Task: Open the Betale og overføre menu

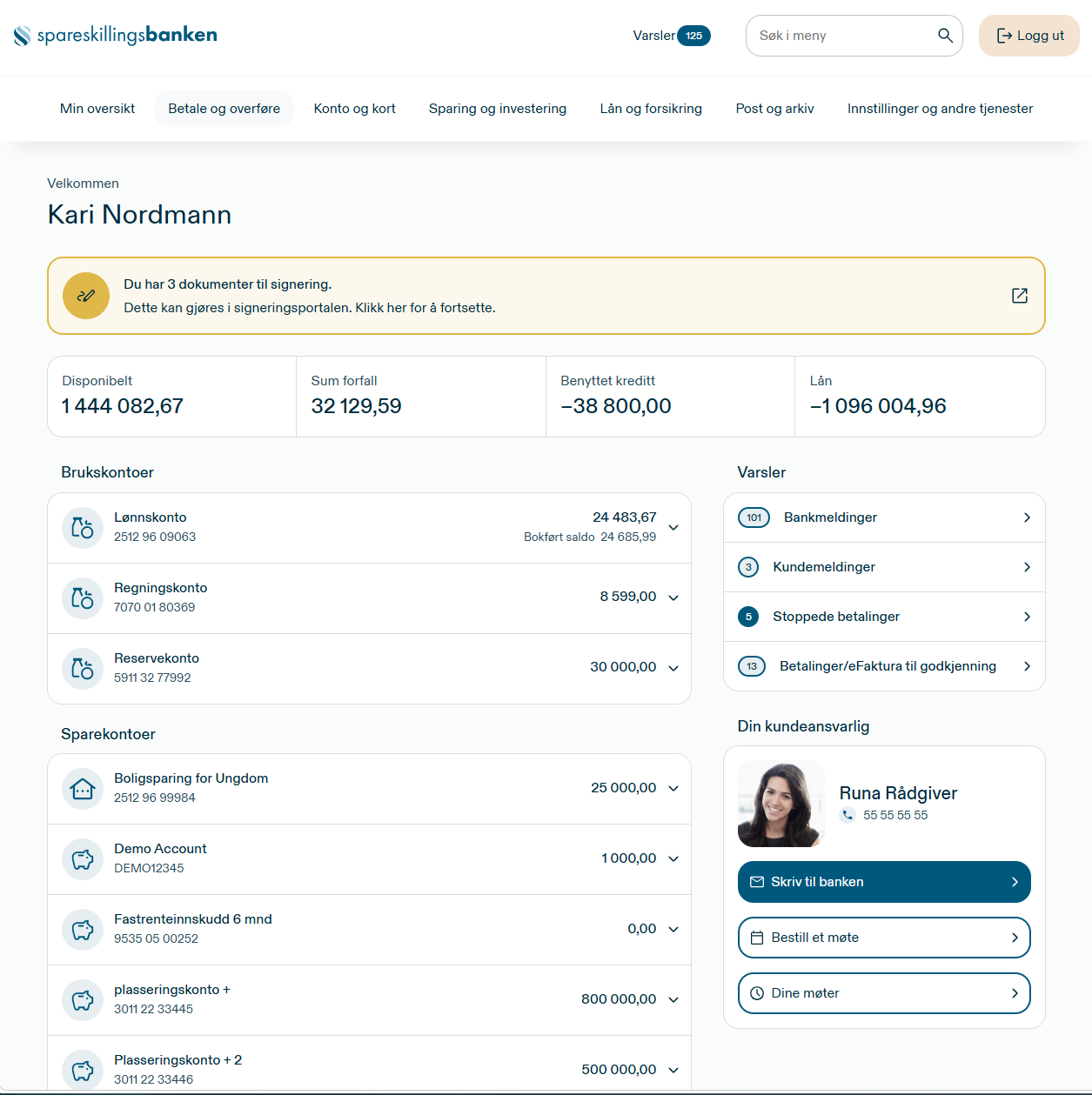Action: click(224, 109)
